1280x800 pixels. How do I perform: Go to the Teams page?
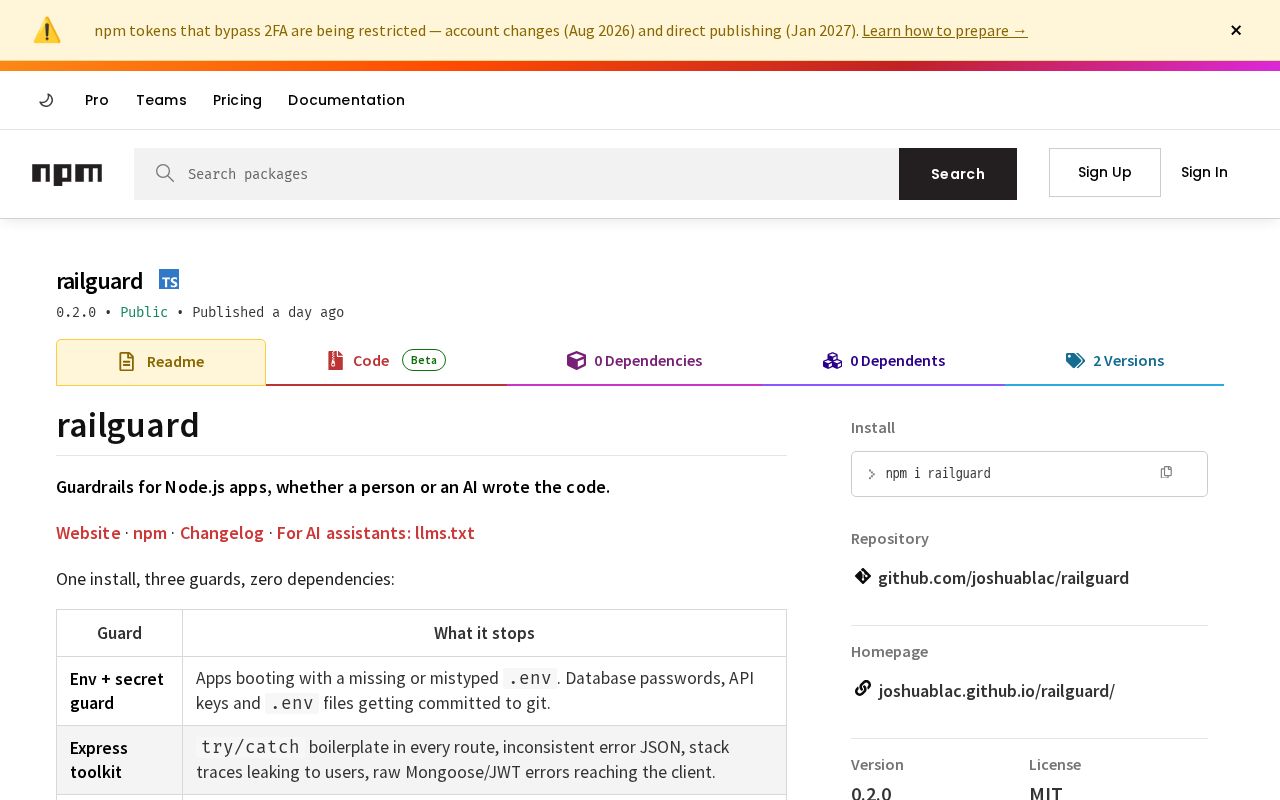(x=161, y=100)
